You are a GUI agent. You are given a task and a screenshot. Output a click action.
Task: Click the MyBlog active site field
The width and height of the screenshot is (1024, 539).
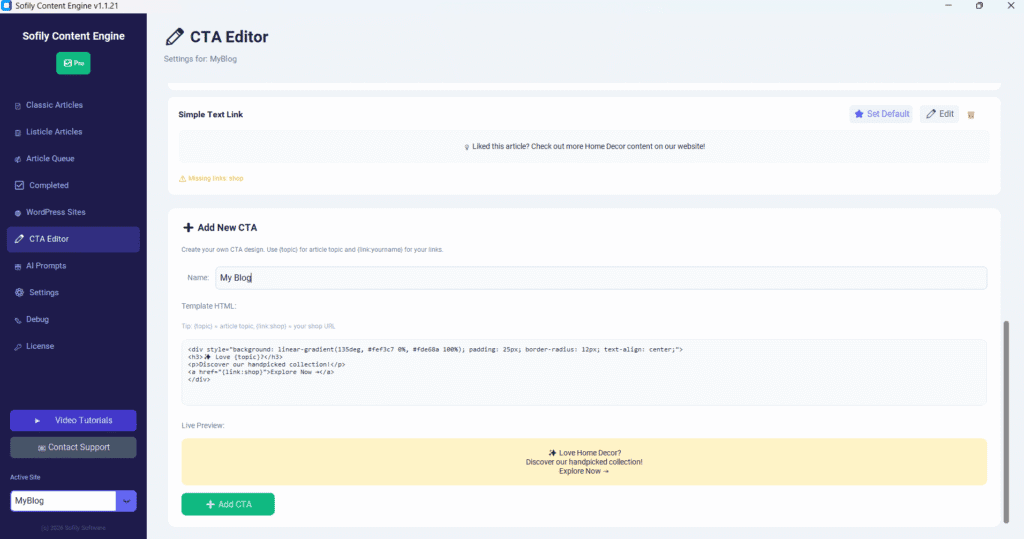tap(63, 501)
